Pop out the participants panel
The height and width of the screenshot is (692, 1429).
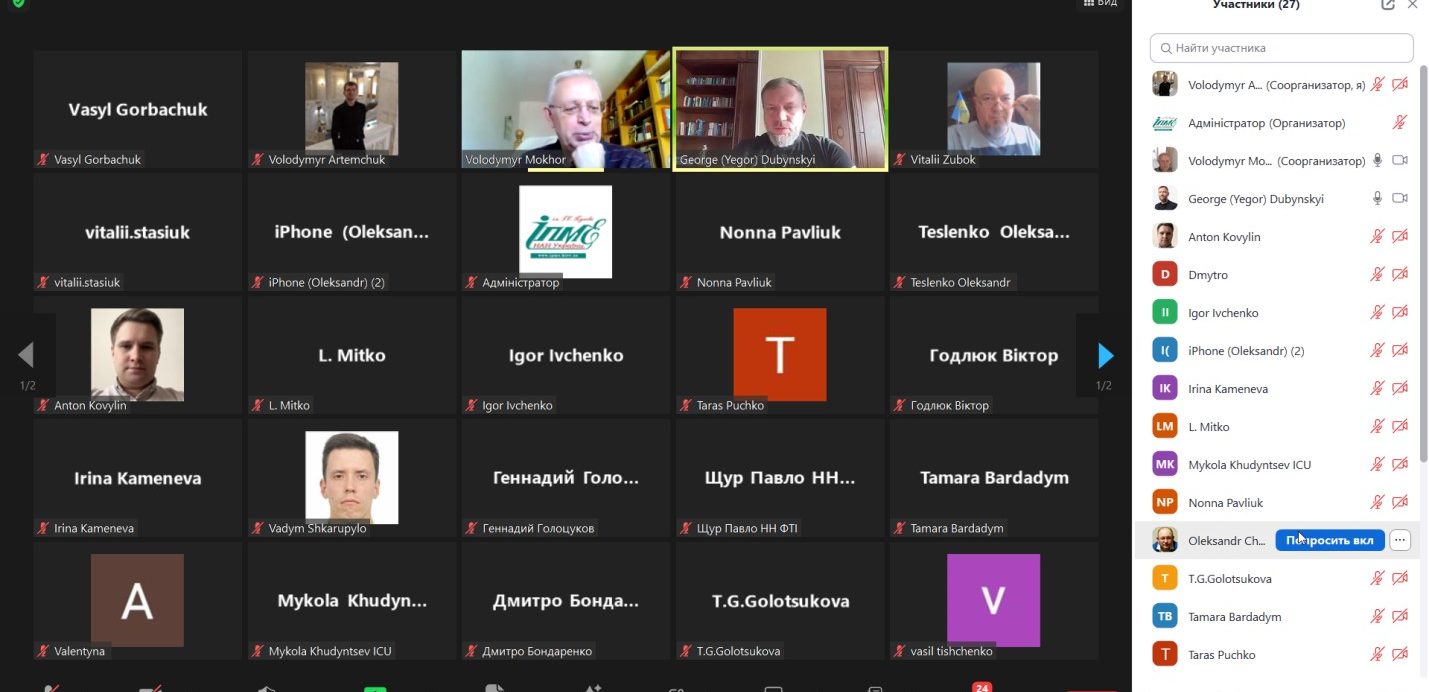tap(1388, 5)
